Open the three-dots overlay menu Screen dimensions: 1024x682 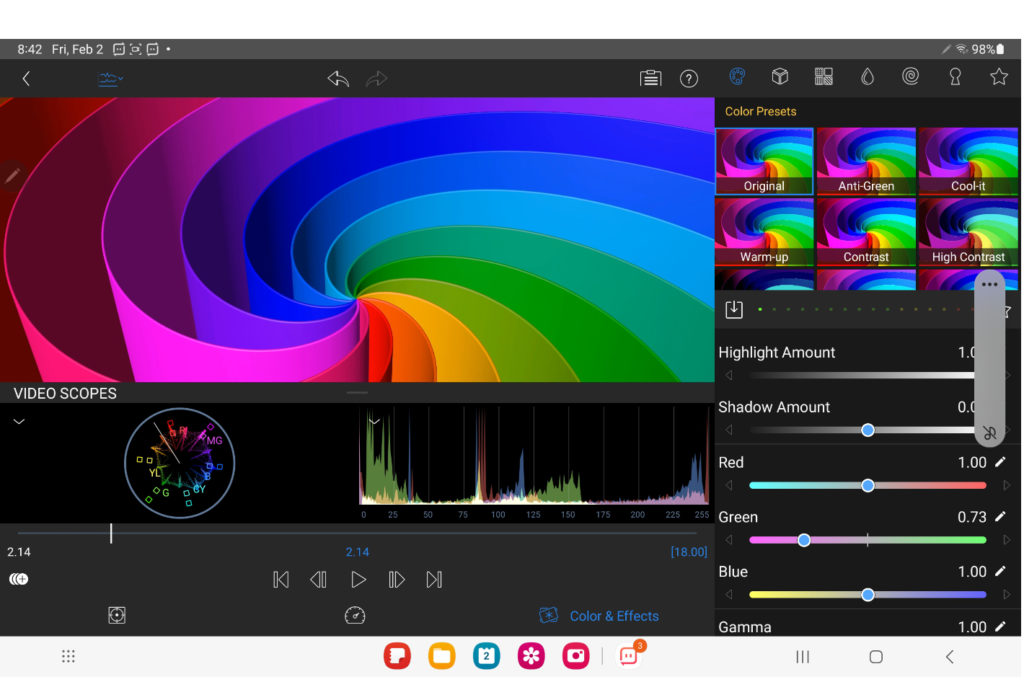coord(989,284)
